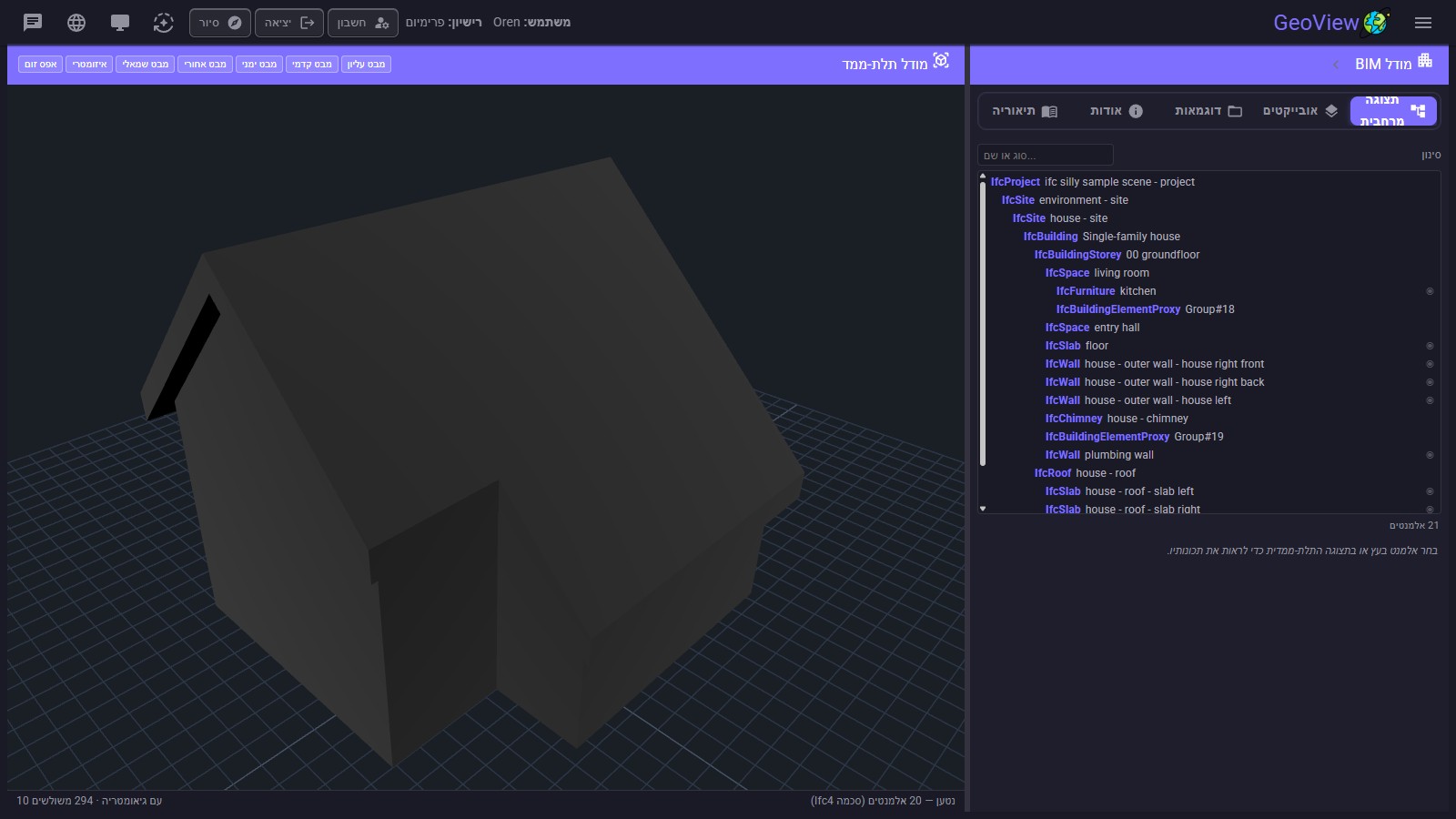Collapse the BIM model panel chevron

(1336, 65)
